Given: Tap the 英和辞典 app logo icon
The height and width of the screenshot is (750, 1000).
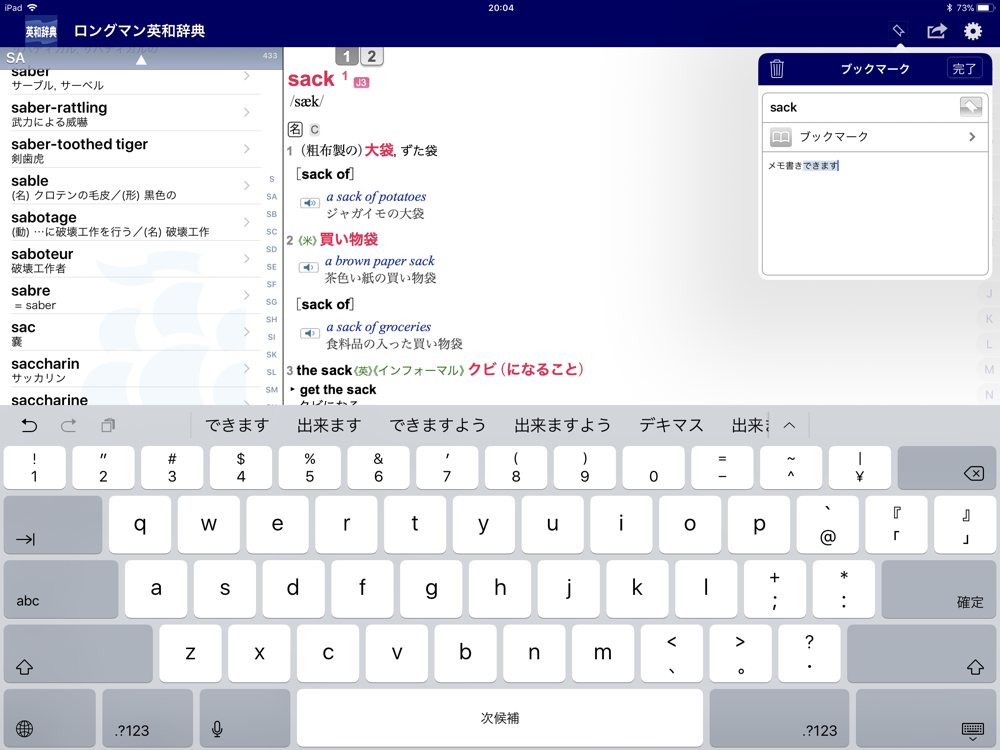Looking at the screenshot, I should pyautogui.click(x=41, y=31).
